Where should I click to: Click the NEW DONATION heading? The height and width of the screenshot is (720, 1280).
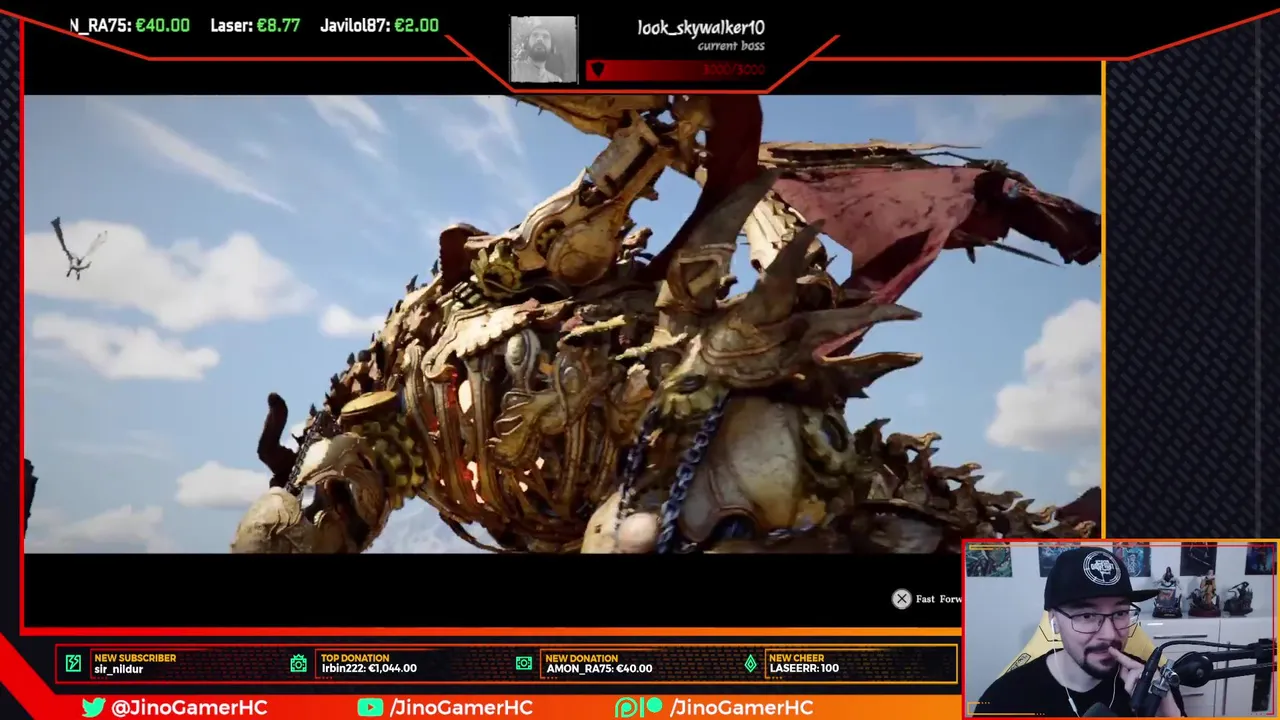(x=582, y=658)
